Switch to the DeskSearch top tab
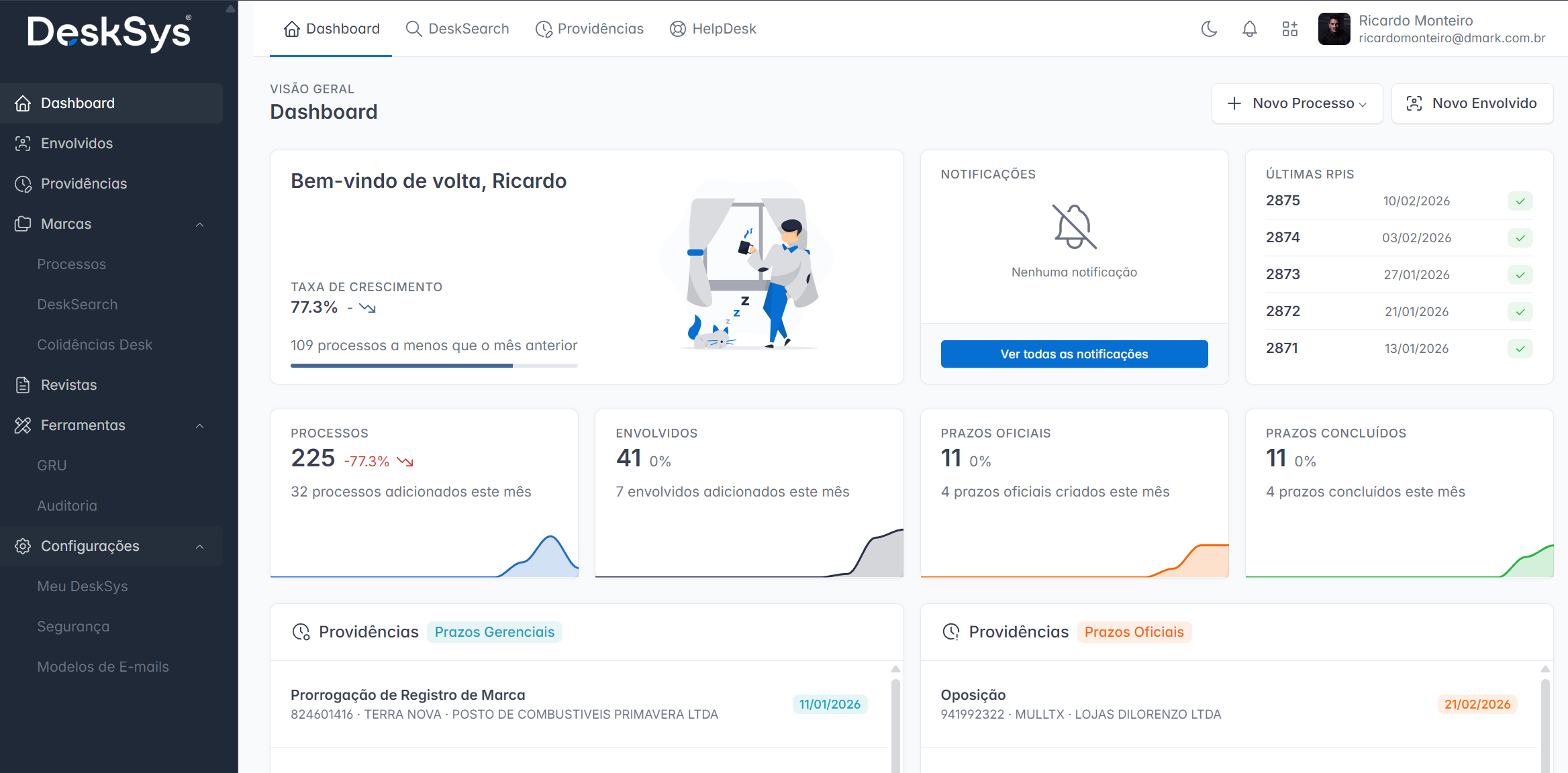The height and width of the screenshot is (773, 1568). [x=458, y=29]
